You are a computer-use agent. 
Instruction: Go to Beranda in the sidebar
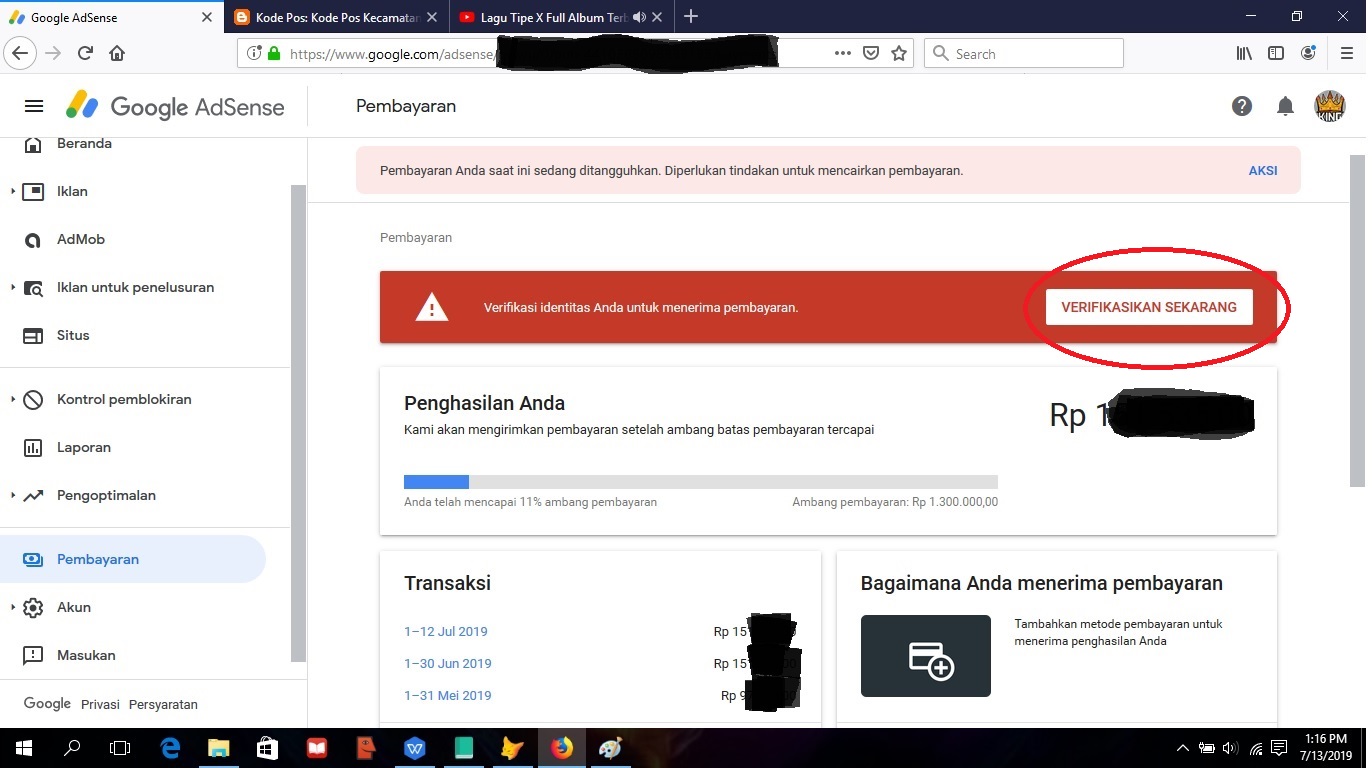click(x=84, y=144)
